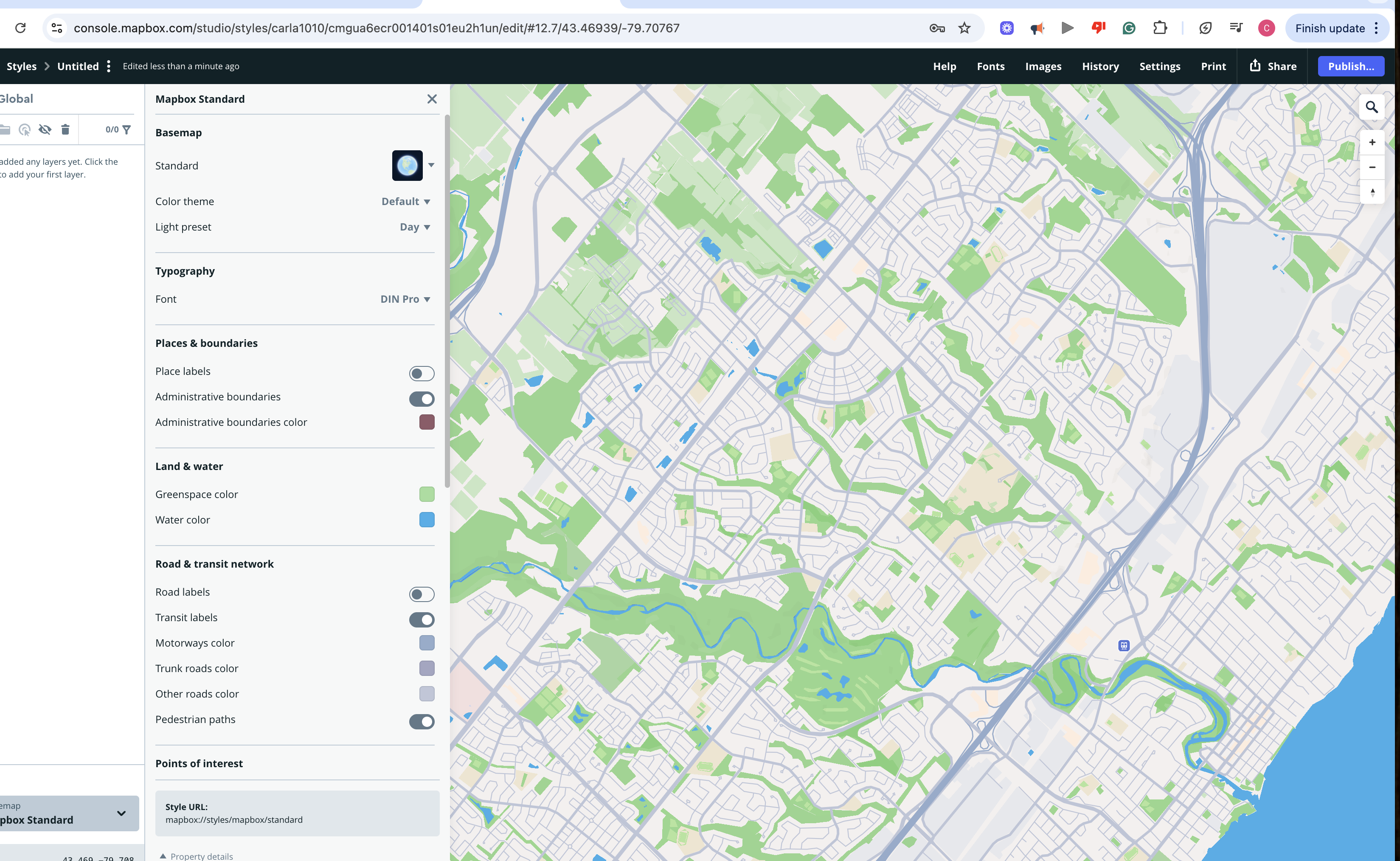Viewport: 1400px width, 861px height.
Task: Open the History panel
Action: [1100, 66]
